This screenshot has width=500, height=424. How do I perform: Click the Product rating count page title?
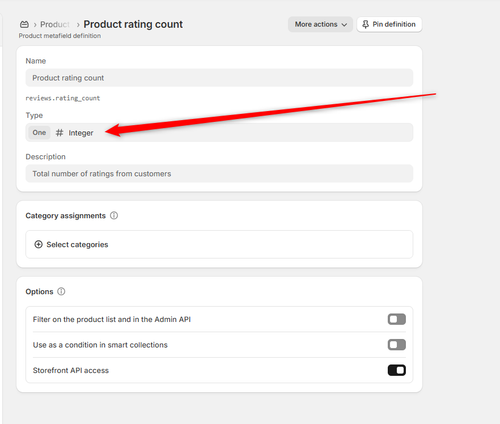pos(133,24)
